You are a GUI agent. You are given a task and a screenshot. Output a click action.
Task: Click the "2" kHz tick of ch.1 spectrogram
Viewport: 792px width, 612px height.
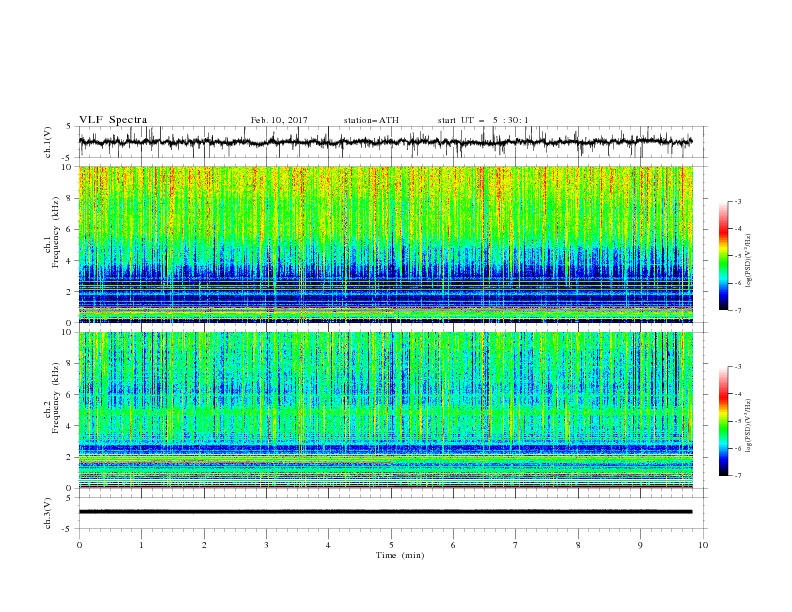71,292
